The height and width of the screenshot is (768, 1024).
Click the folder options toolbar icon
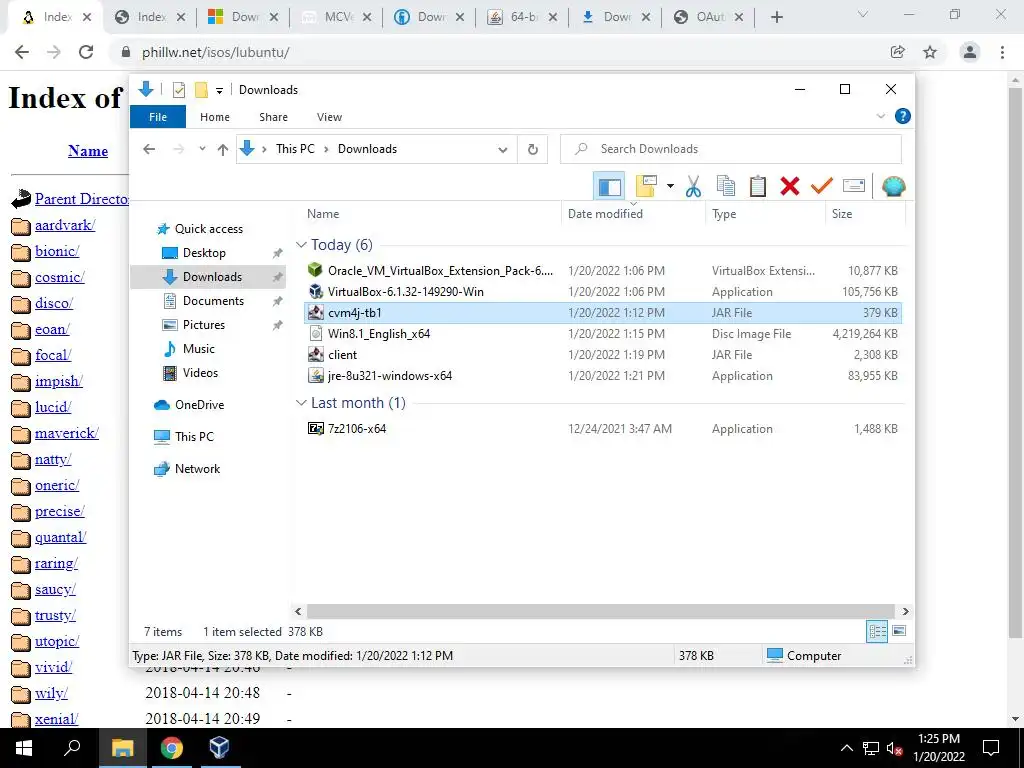(646, 187)
